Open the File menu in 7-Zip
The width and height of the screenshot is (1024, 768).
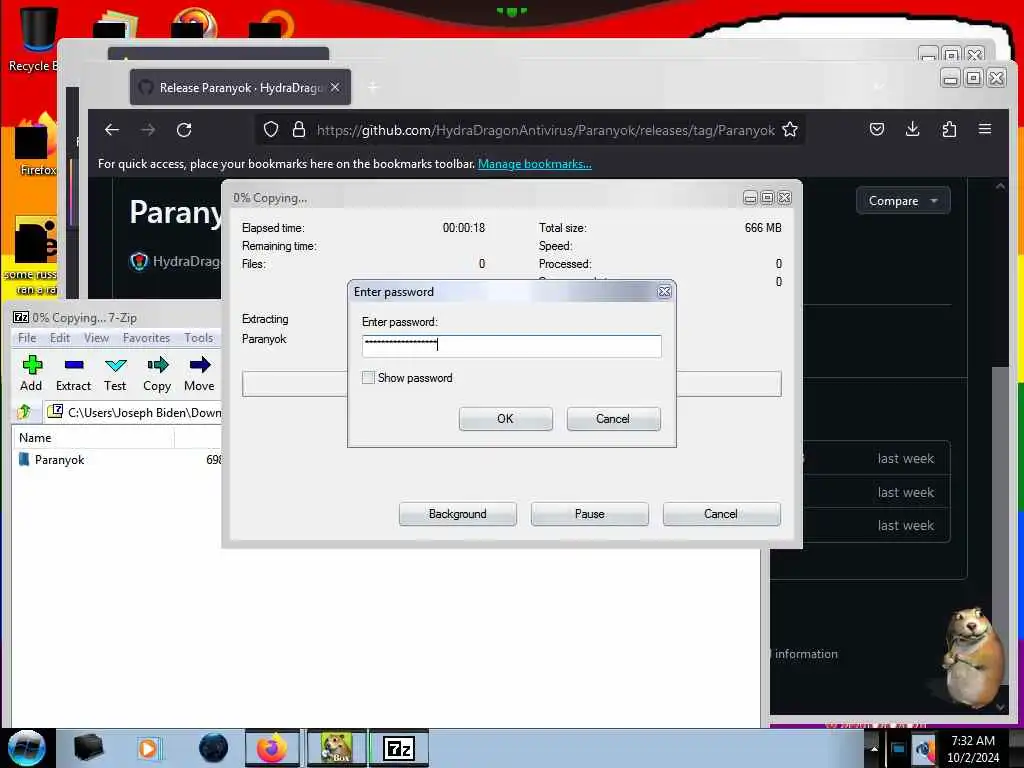[27, 338]
